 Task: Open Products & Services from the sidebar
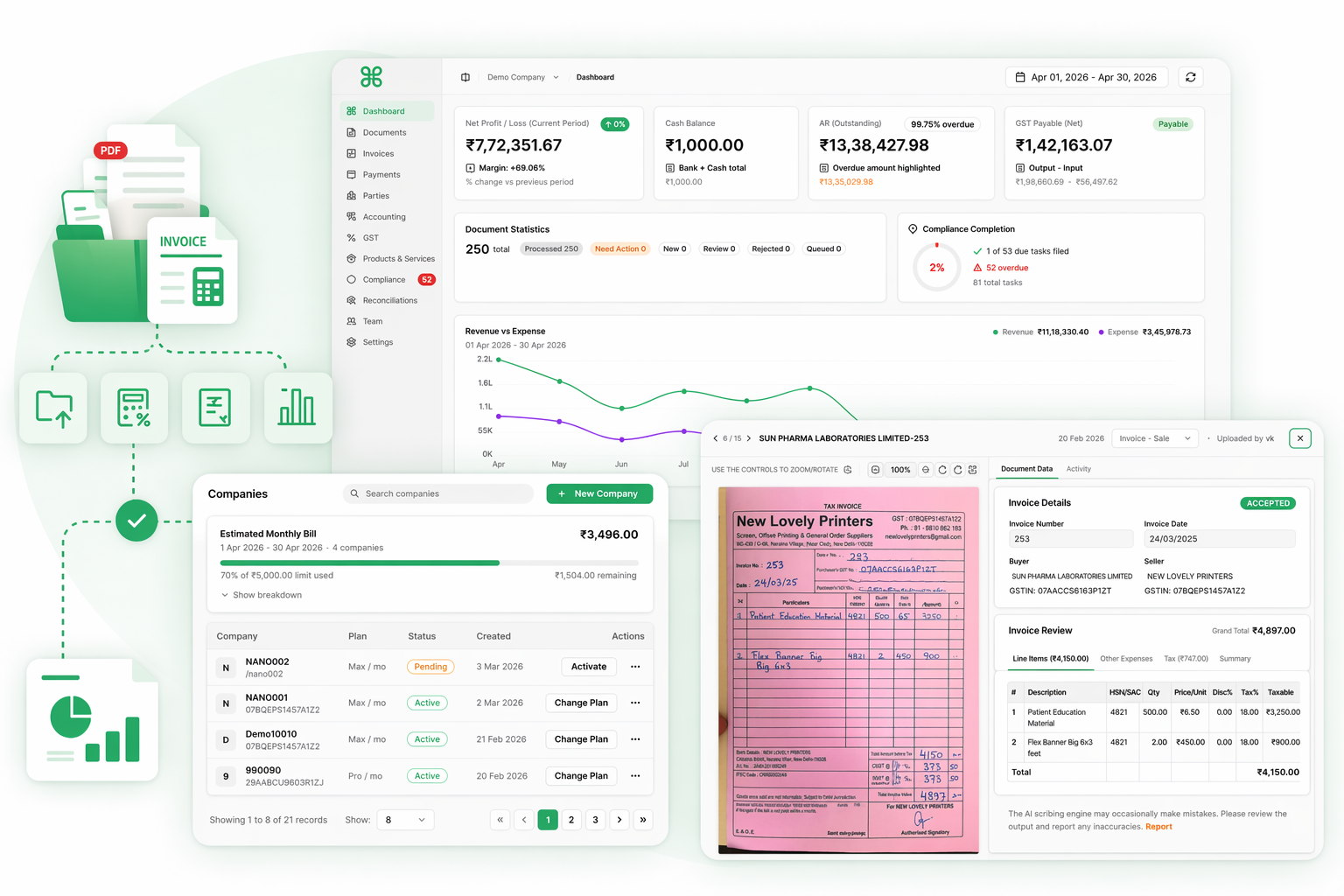(x=389, y=259)
